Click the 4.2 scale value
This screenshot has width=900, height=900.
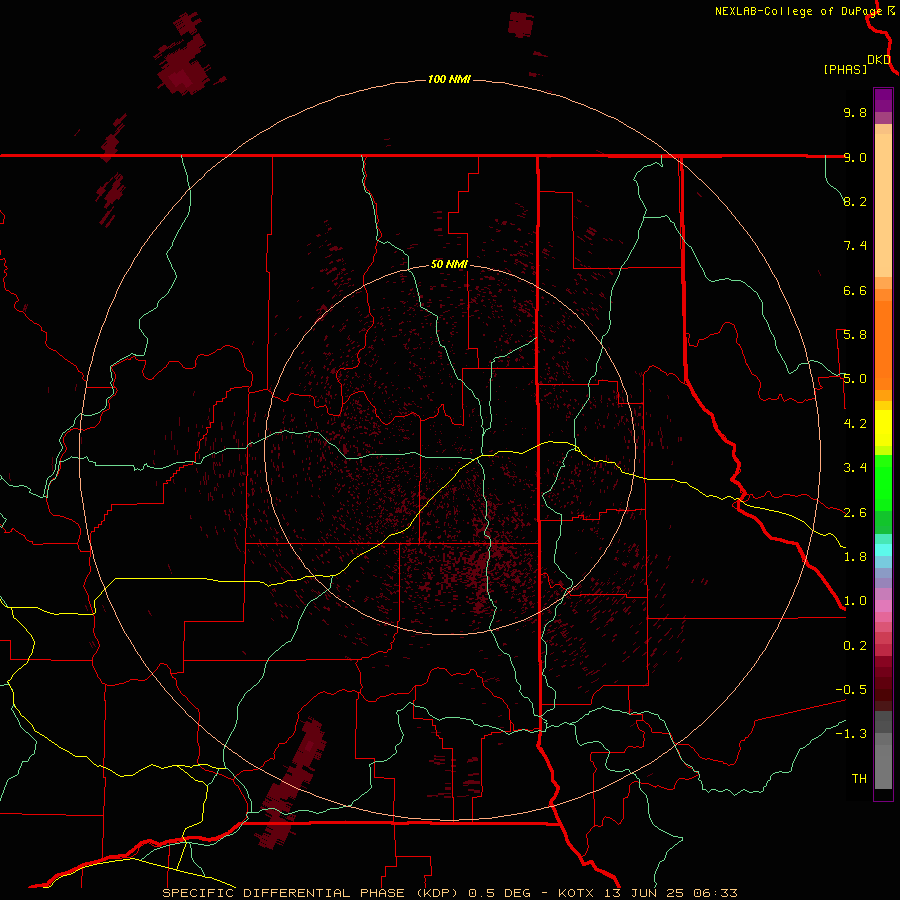(855, 424)
